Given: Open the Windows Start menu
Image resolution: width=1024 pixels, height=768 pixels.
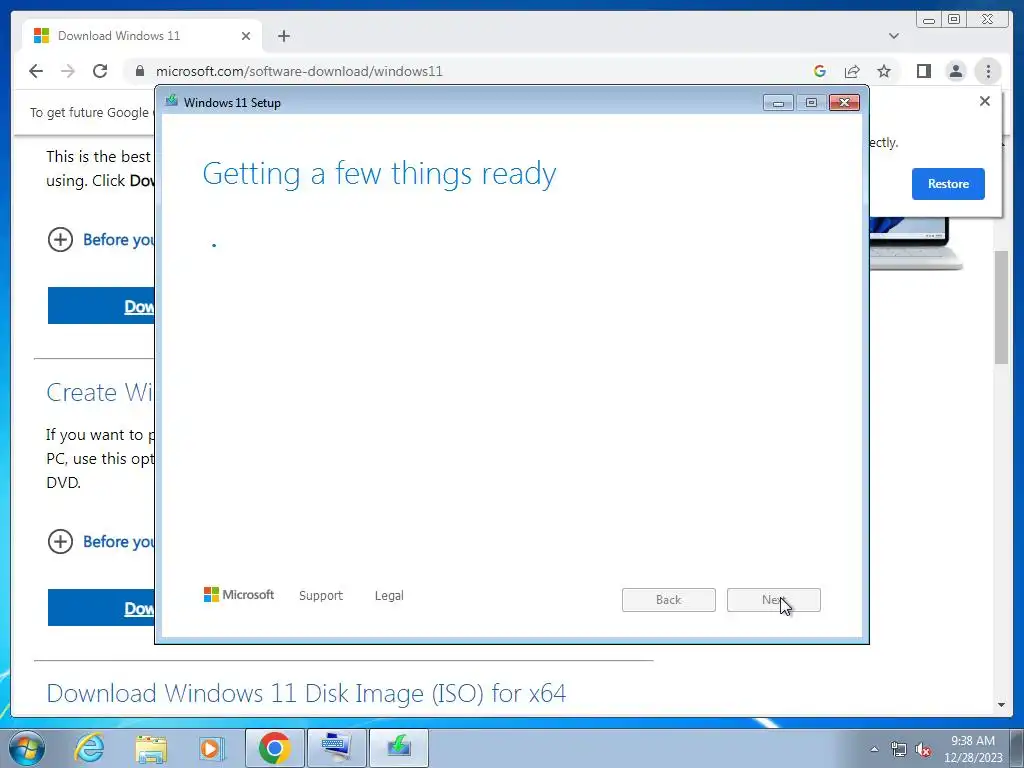Looking at the screenshot, I should [27, 748].
